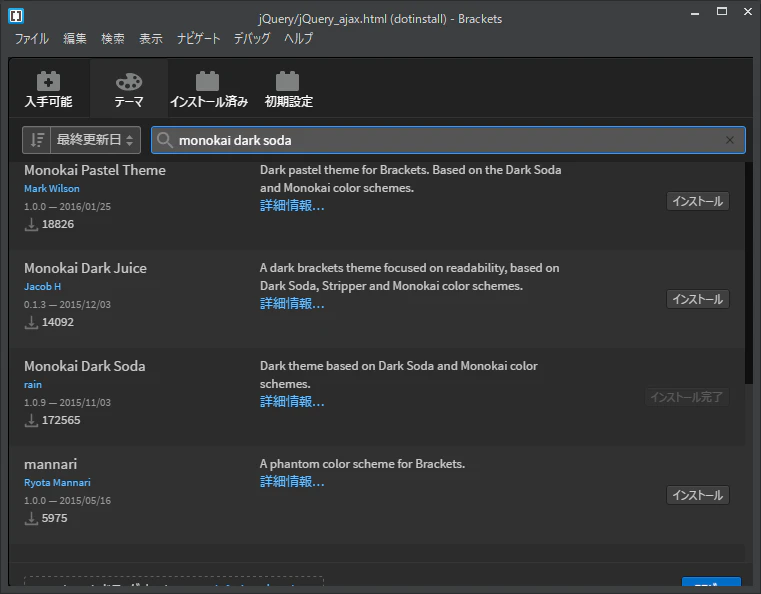Open the 検索 (Find) menu
The width and height of the screenshot is (761, 594).
[x=113, y=38]
